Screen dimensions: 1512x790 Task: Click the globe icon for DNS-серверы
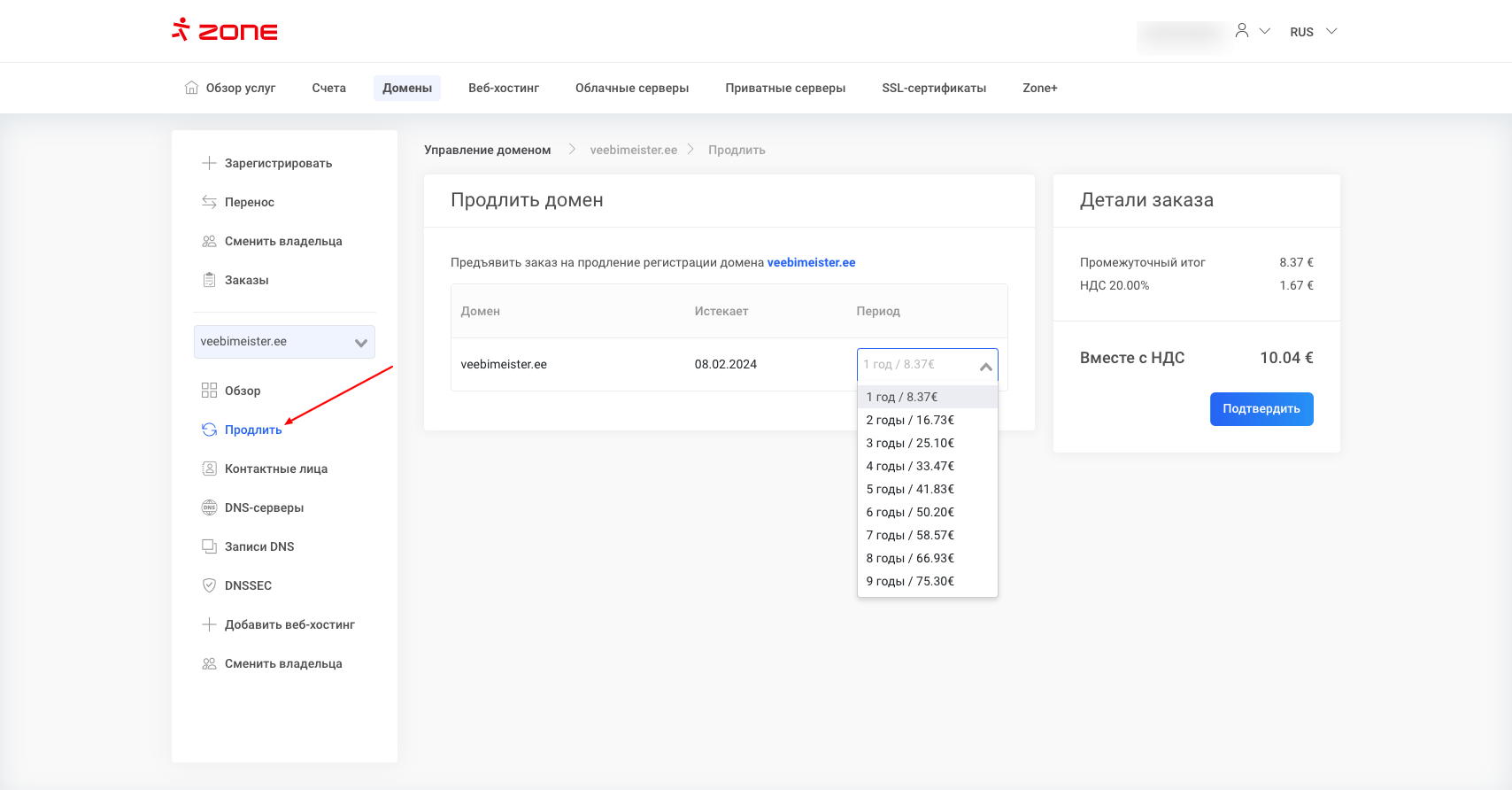click(x=209, y=507)
